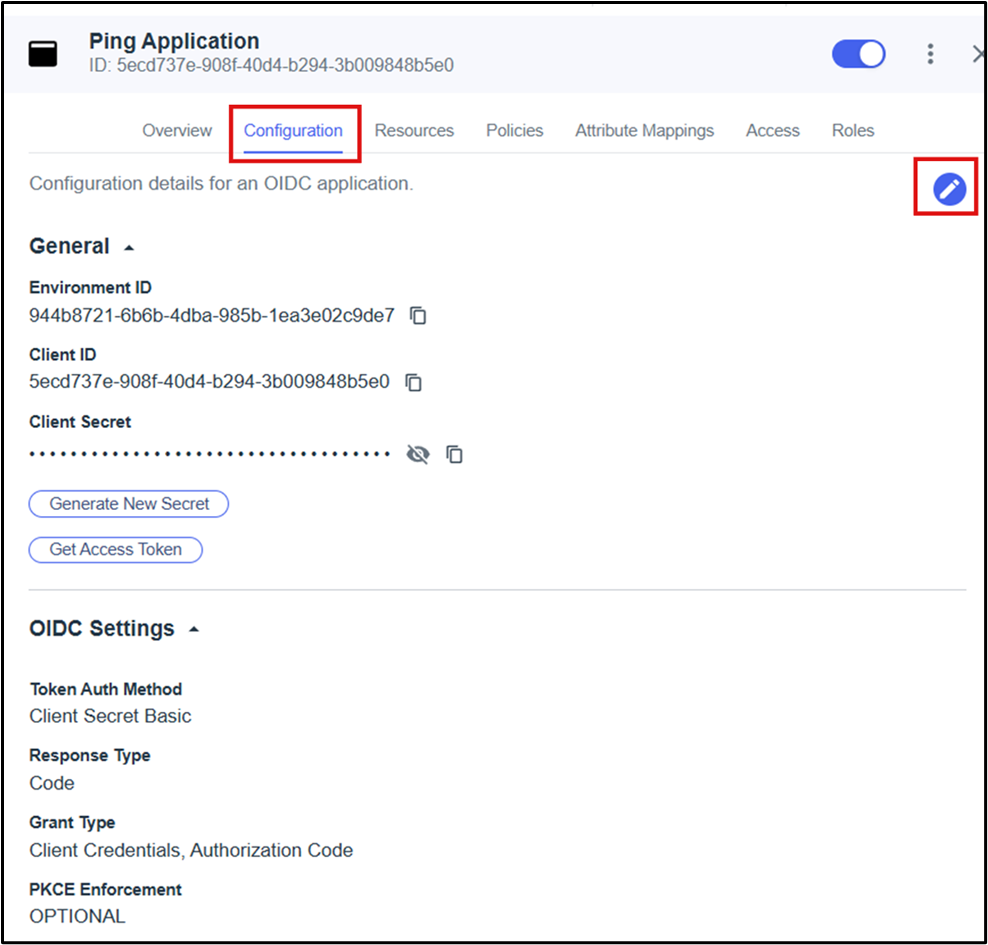Click the Ping Application title
The width and height of the screenshot is (988, 945).
(x=174, y=41)
